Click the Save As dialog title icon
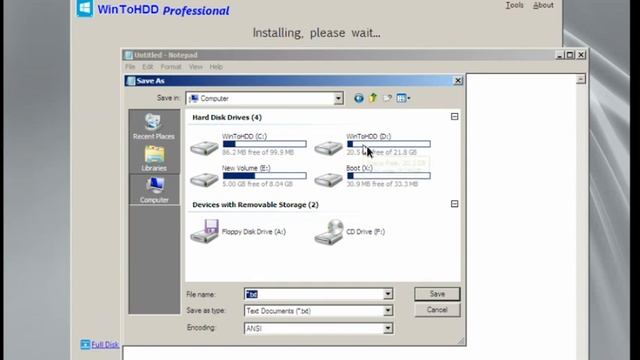The height and width of the screenshot is (360, 640). (x=131, y=81)
